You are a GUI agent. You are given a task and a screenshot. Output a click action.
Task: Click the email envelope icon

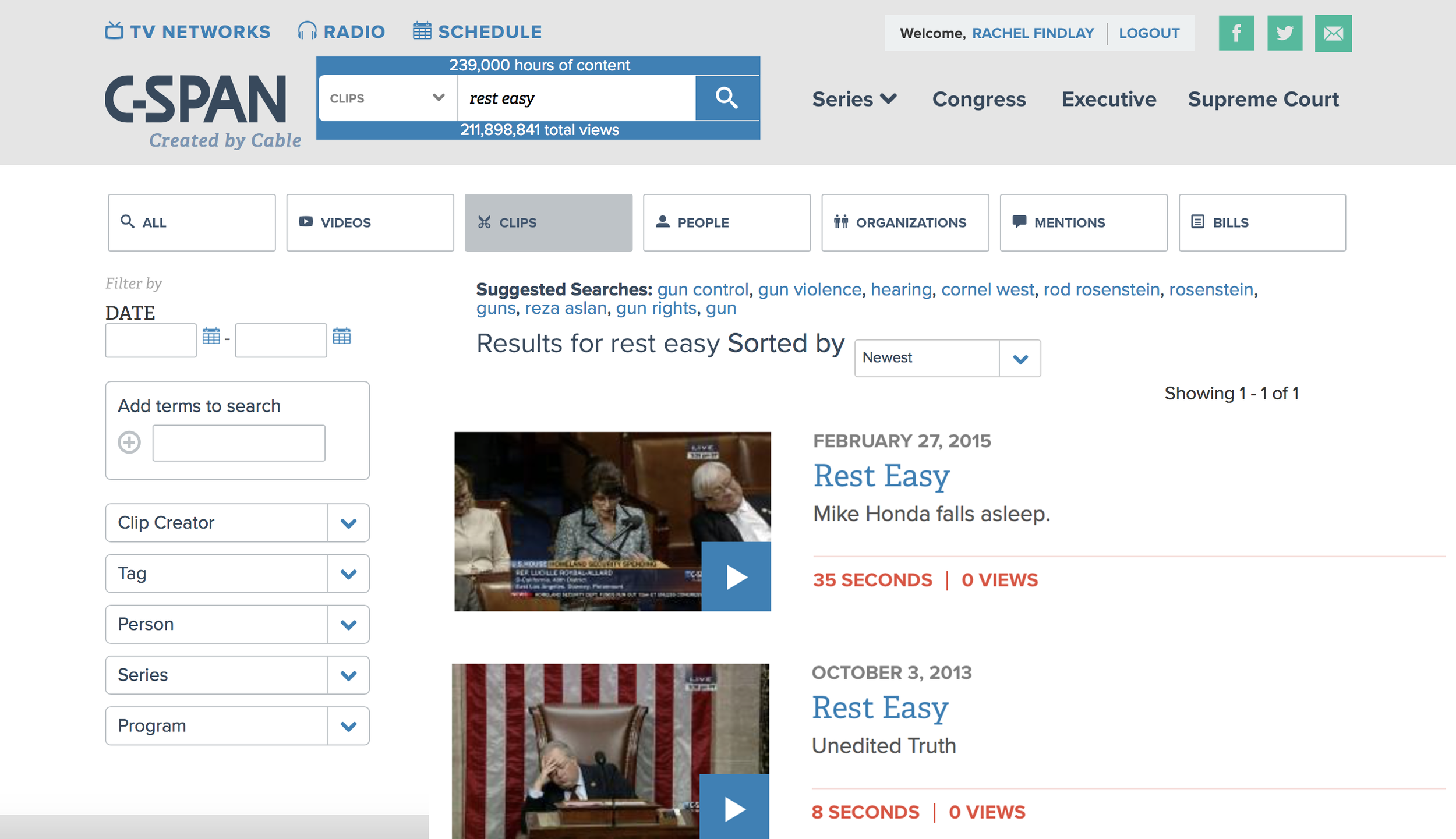(x=1333, y=33)
